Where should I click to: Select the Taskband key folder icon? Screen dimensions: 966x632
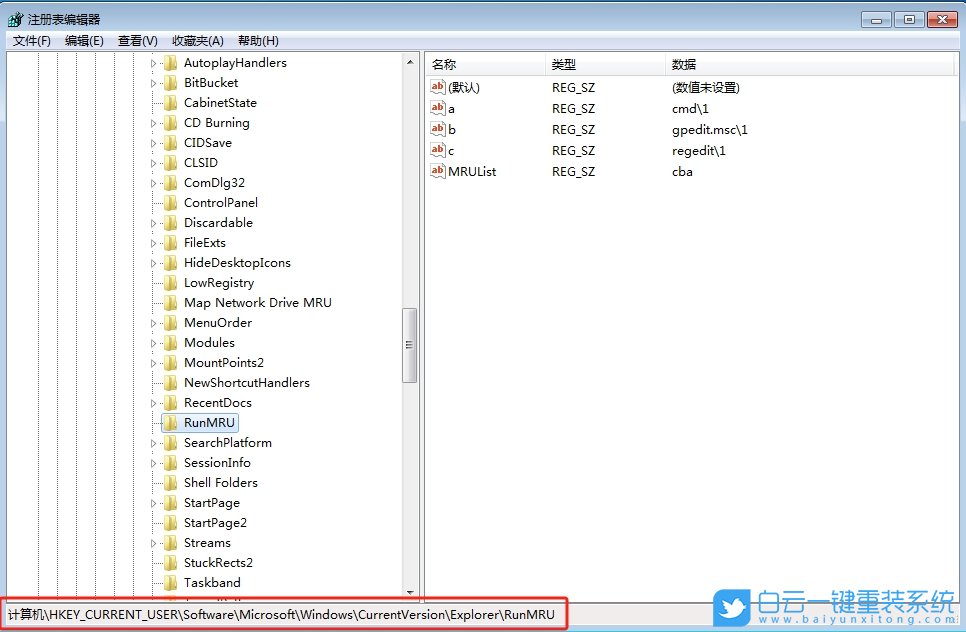coord(170,582)
